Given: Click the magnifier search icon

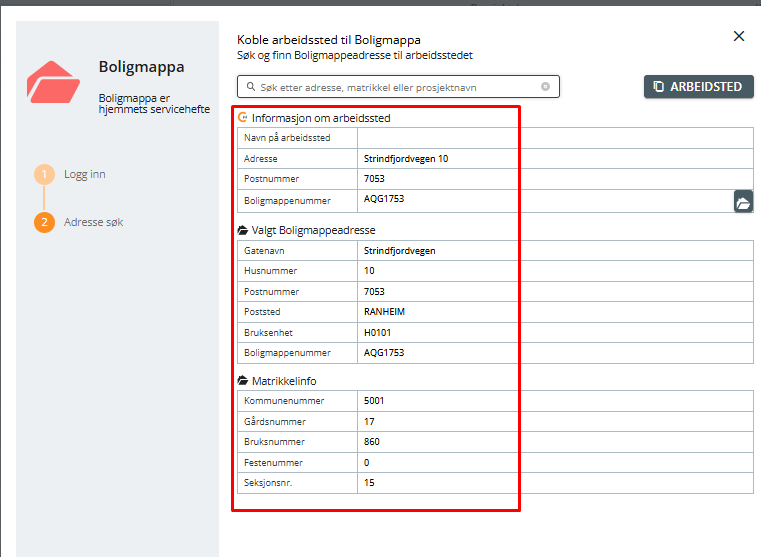Looking at the screenshot, I should tap(250, 86).
